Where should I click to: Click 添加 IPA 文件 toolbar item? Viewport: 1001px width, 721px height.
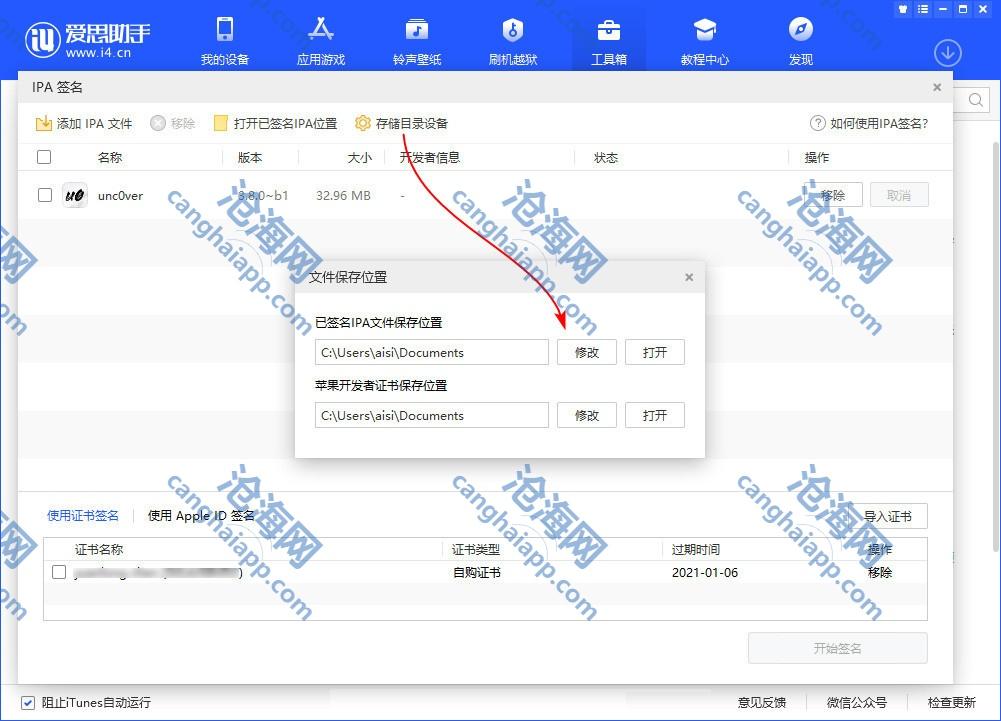pyautogui.click(x=84, y=124)
